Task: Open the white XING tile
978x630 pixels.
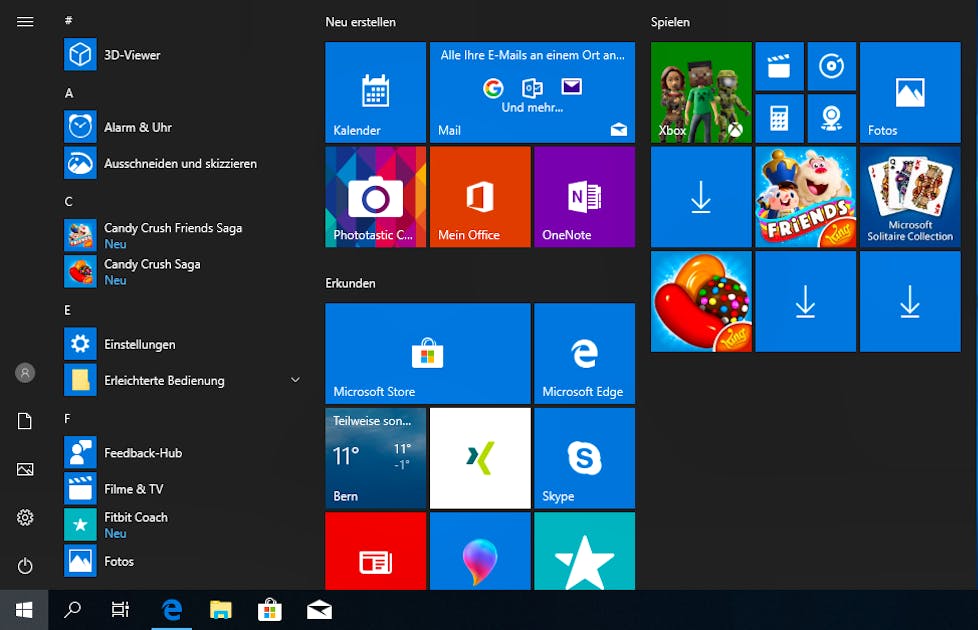Action: (x=480, y=458)
